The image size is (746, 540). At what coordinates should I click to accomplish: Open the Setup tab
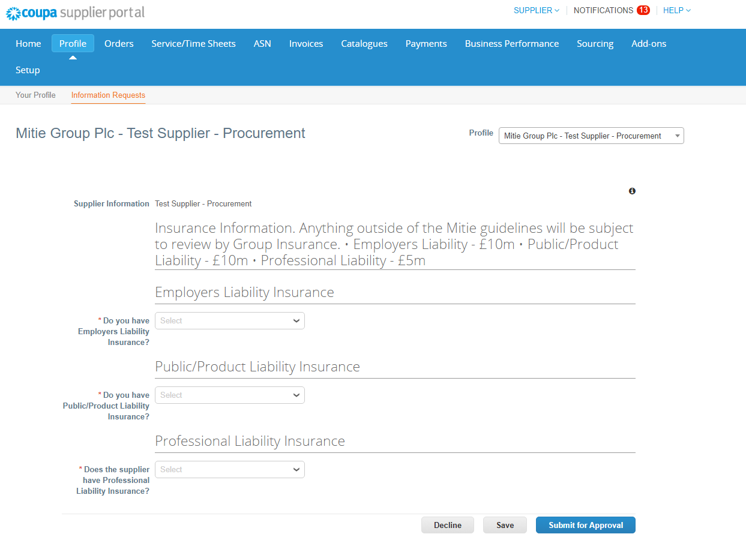point(28,69)
